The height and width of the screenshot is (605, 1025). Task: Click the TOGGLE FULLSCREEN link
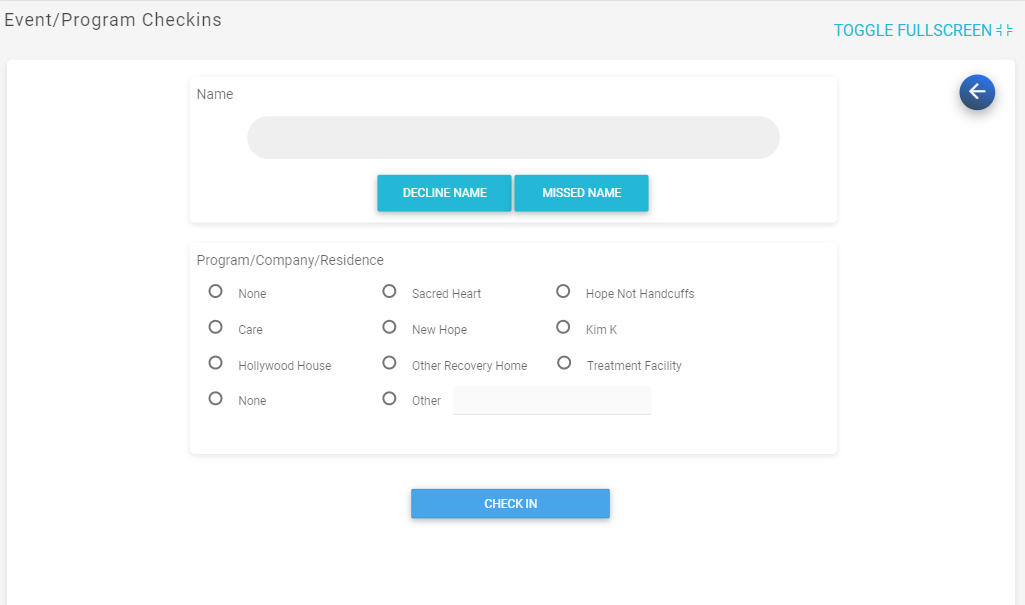tap(912, 30)
